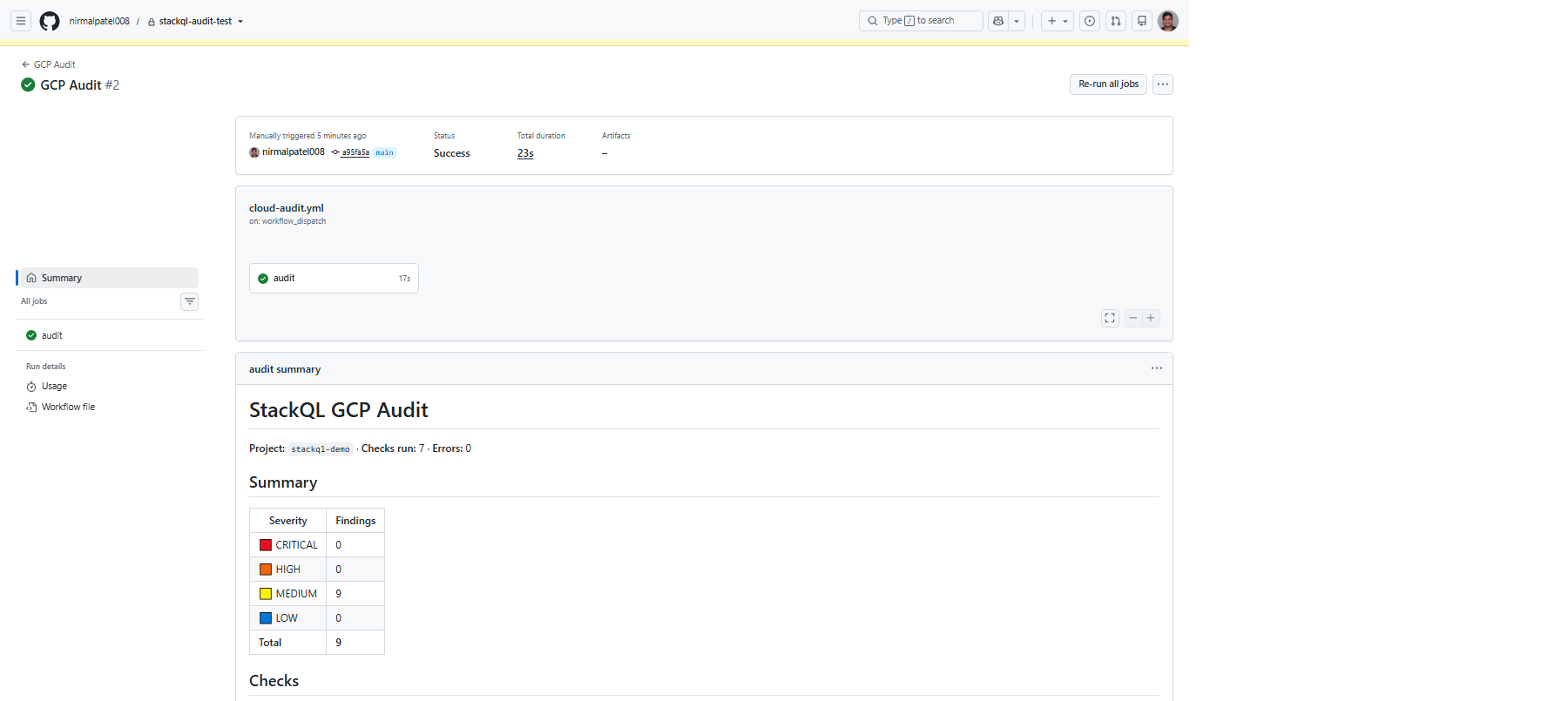Click the Findings column header
Screen dimensions: 1568x701
[355, 521]
